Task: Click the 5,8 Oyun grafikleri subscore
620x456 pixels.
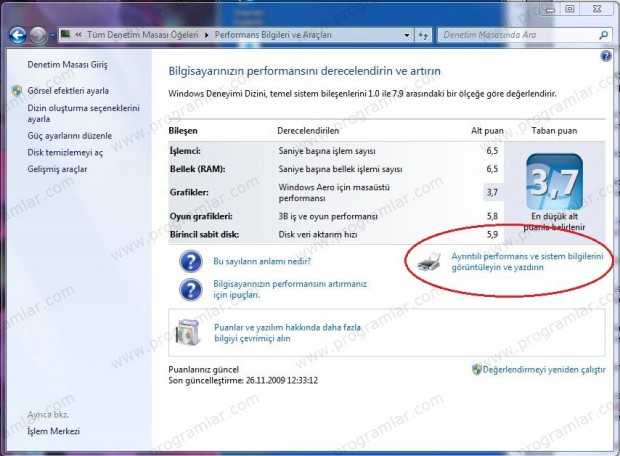Action: point(492,216)
